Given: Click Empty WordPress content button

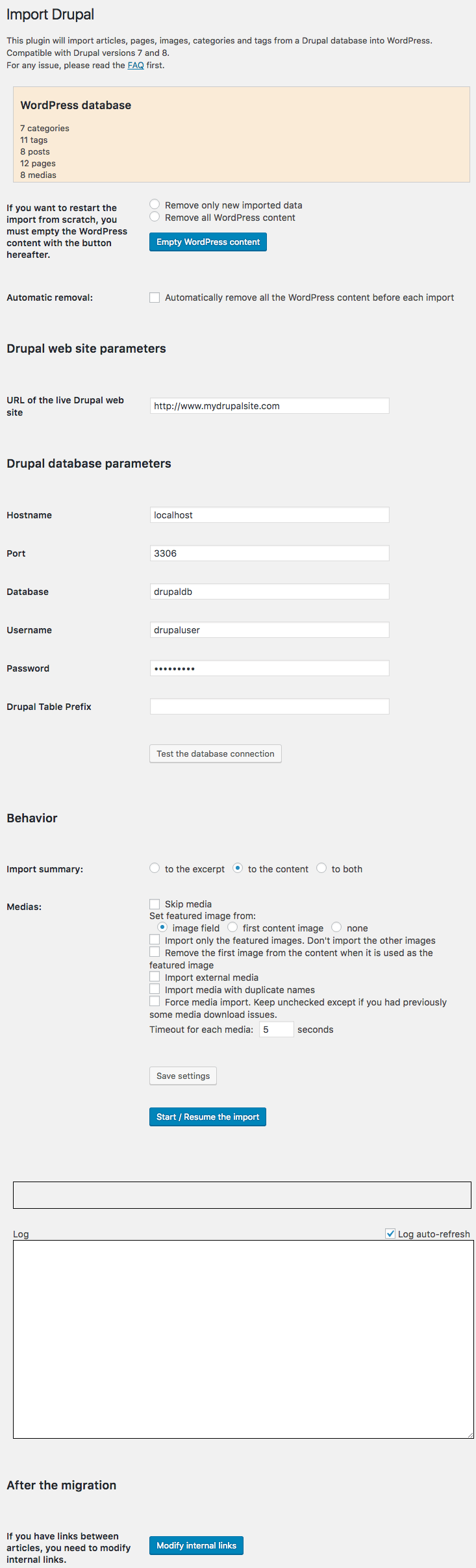Looking at the screenshot, I should (x=208, y=242).
